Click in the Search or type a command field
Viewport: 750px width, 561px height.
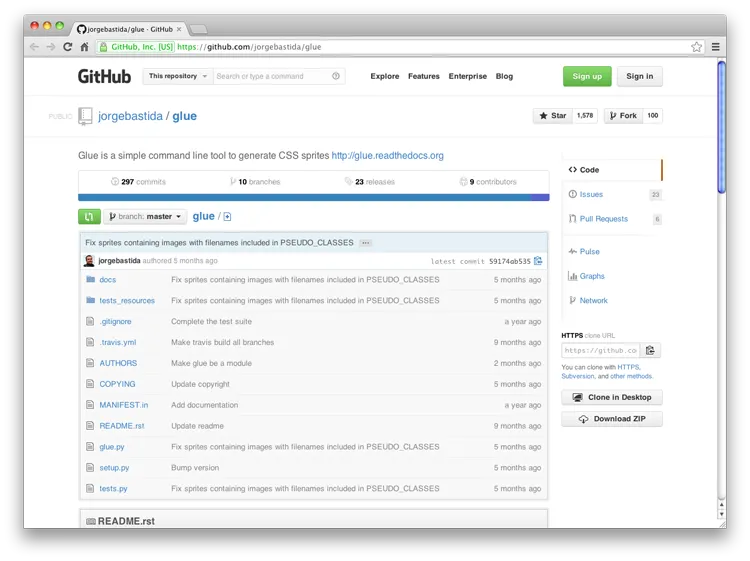click(273, 76)
